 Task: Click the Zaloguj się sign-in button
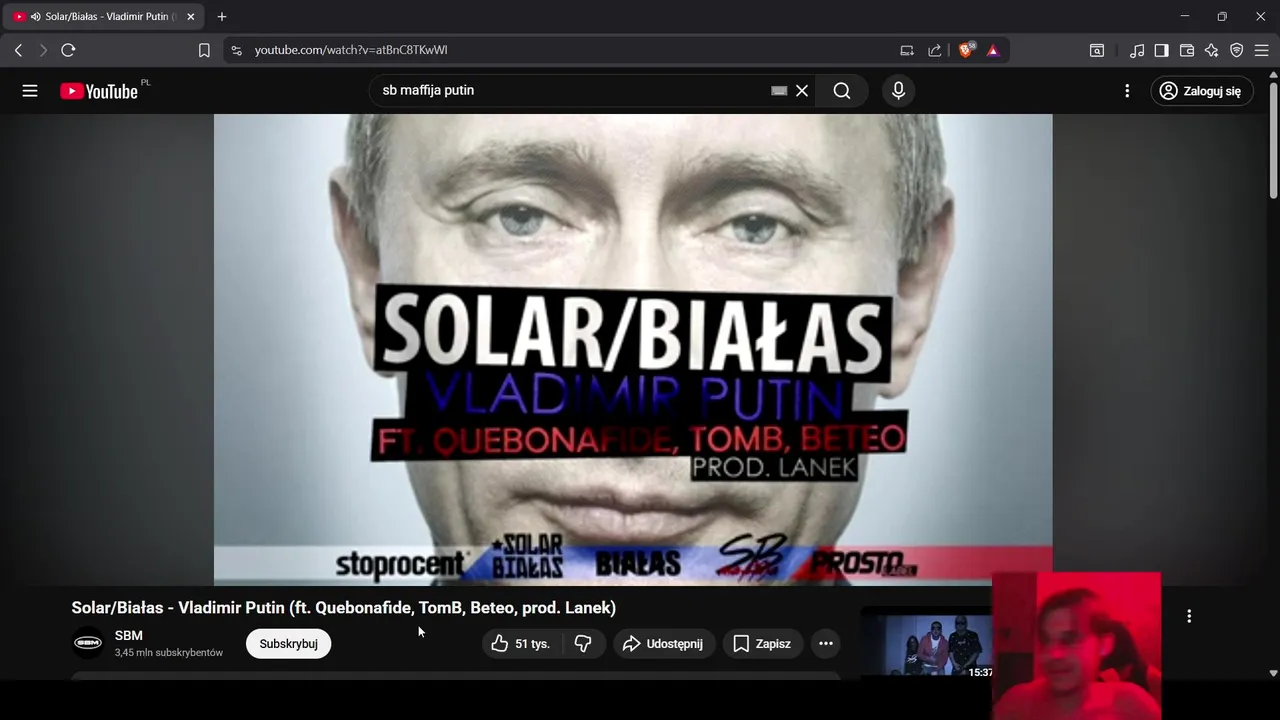pos(1200,91)
